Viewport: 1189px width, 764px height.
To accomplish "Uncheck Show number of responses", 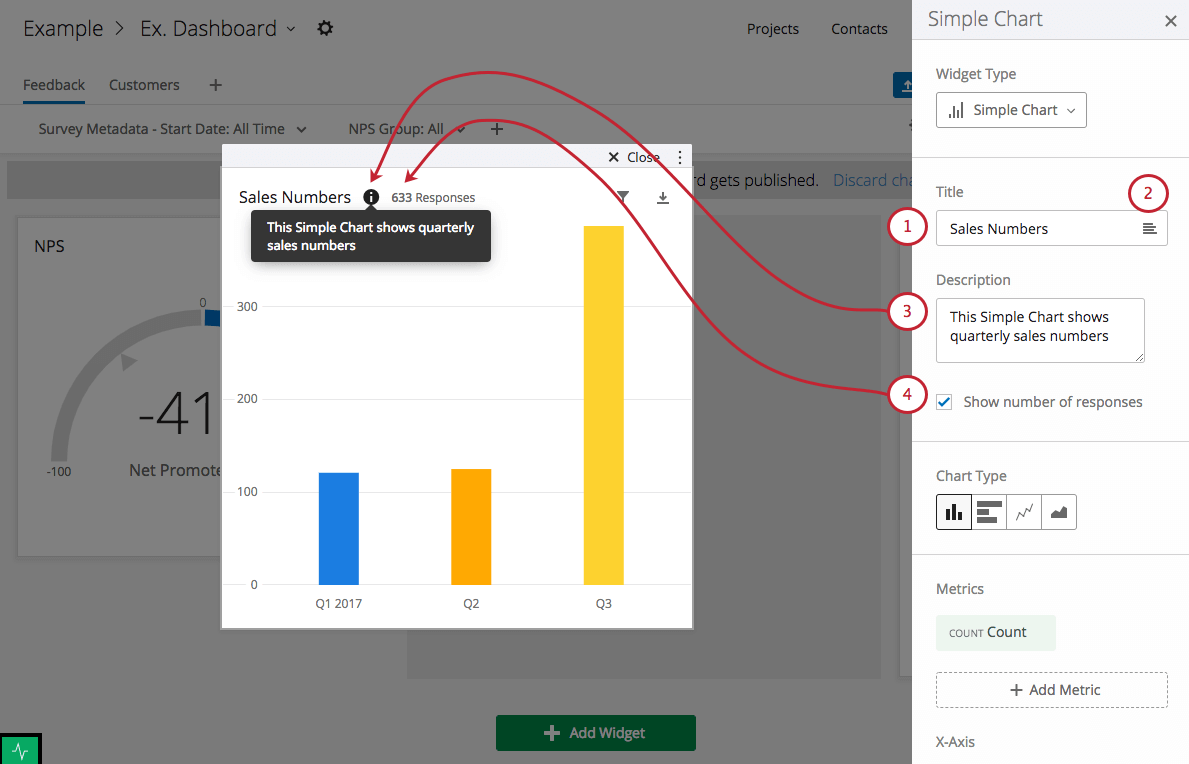I will click(944, 402).
